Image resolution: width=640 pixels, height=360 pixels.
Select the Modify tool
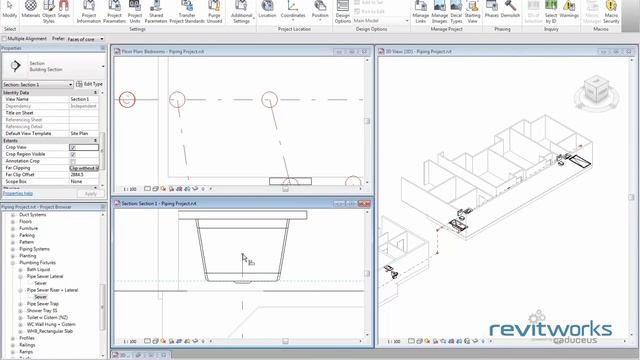pyautogui.click(x=9, y=10)
